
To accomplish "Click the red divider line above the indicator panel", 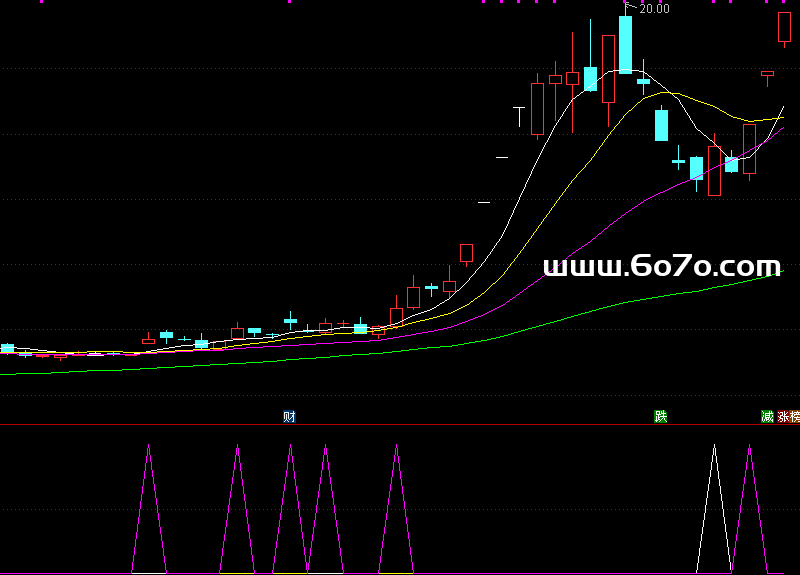I will (400, 425).
